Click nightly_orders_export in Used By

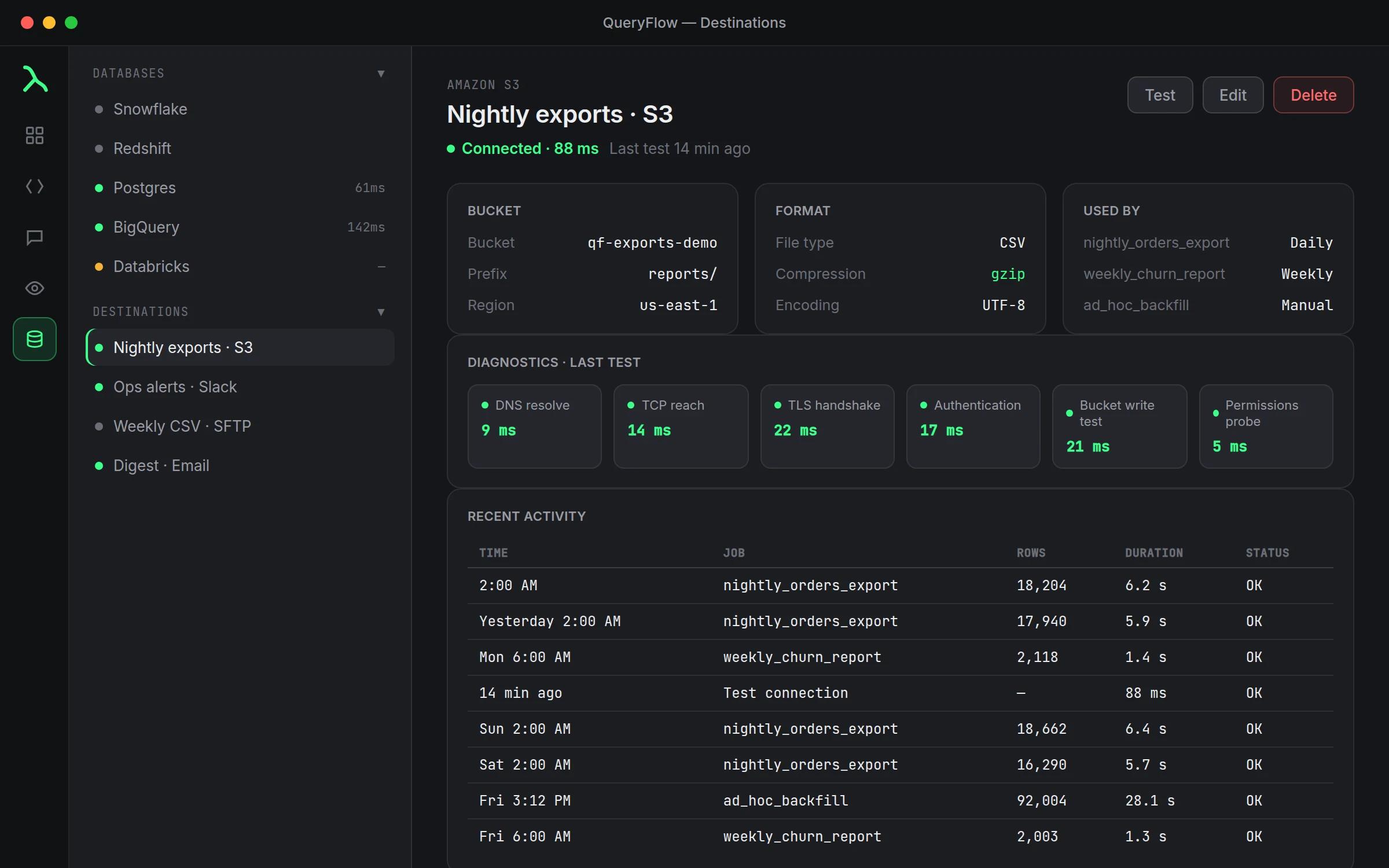(1156, 243)
